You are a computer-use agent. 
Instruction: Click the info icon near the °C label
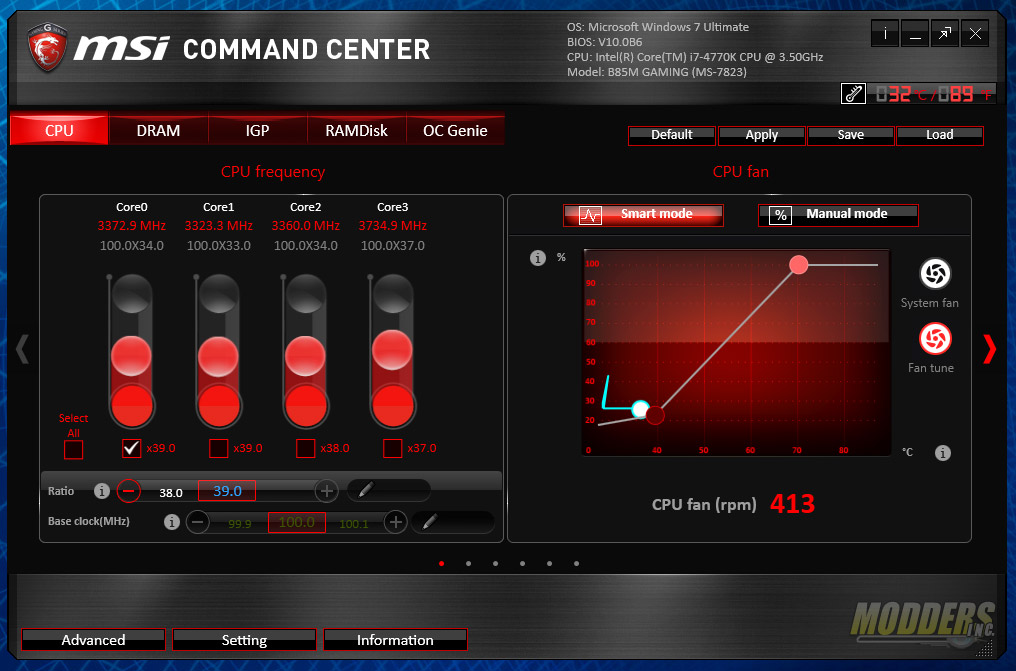[x=942, y=452]
